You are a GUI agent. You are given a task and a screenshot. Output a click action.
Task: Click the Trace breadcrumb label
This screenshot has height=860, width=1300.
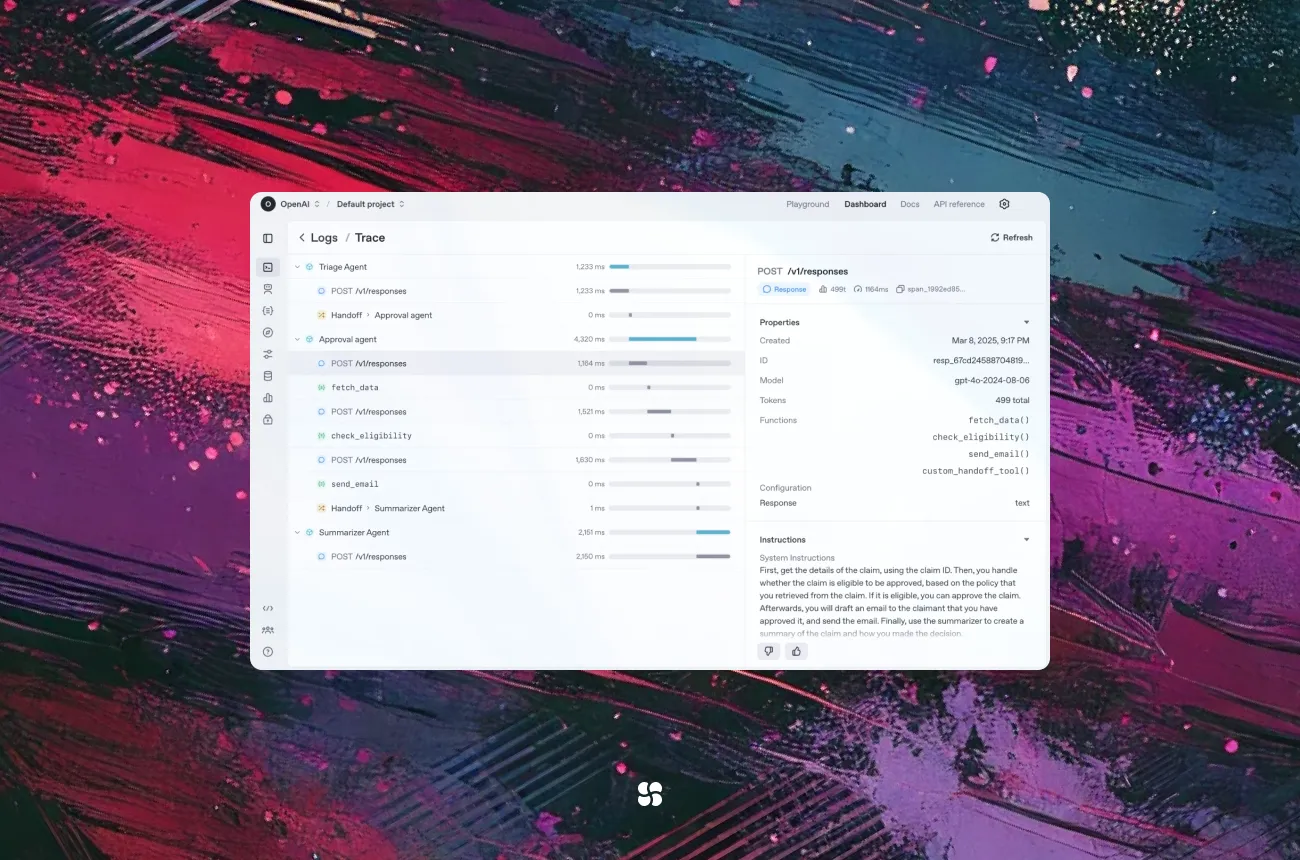click(x=370, y=238)
